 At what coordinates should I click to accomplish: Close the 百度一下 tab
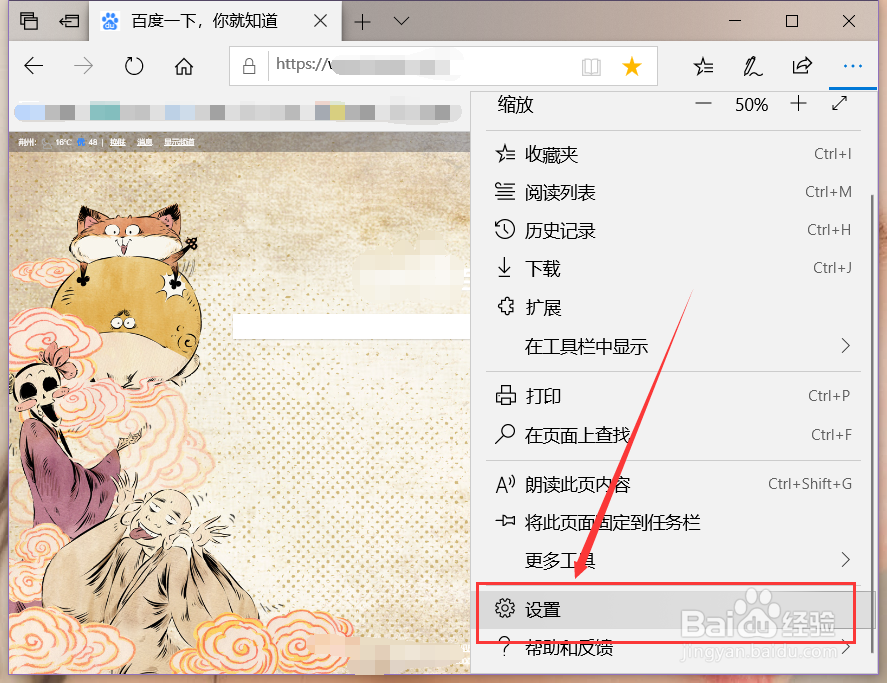tap(320, 21)
